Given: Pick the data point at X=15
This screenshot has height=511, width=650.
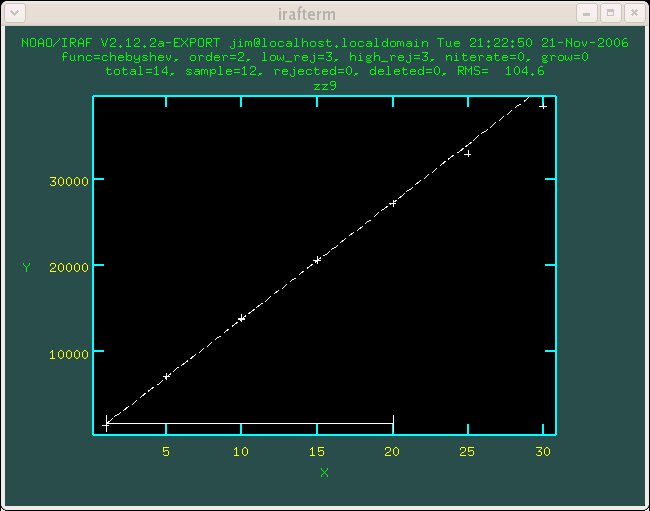Looking at the screenshot, I should tap(317, 260).
